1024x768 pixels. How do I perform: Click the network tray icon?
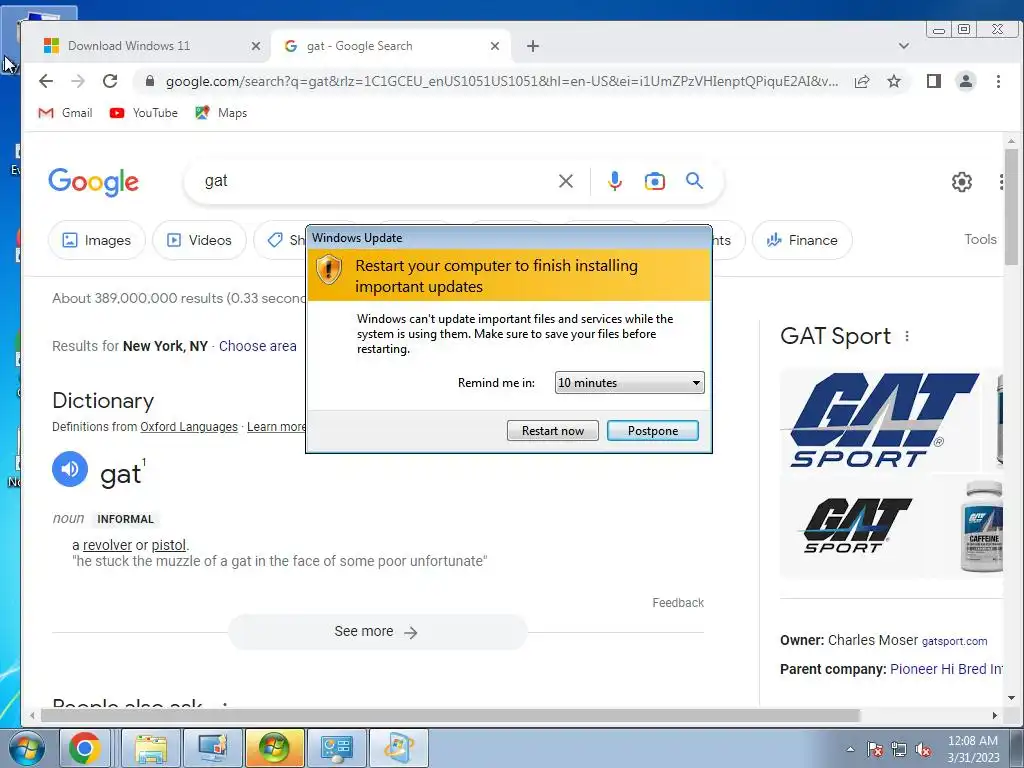coord(899,750)
